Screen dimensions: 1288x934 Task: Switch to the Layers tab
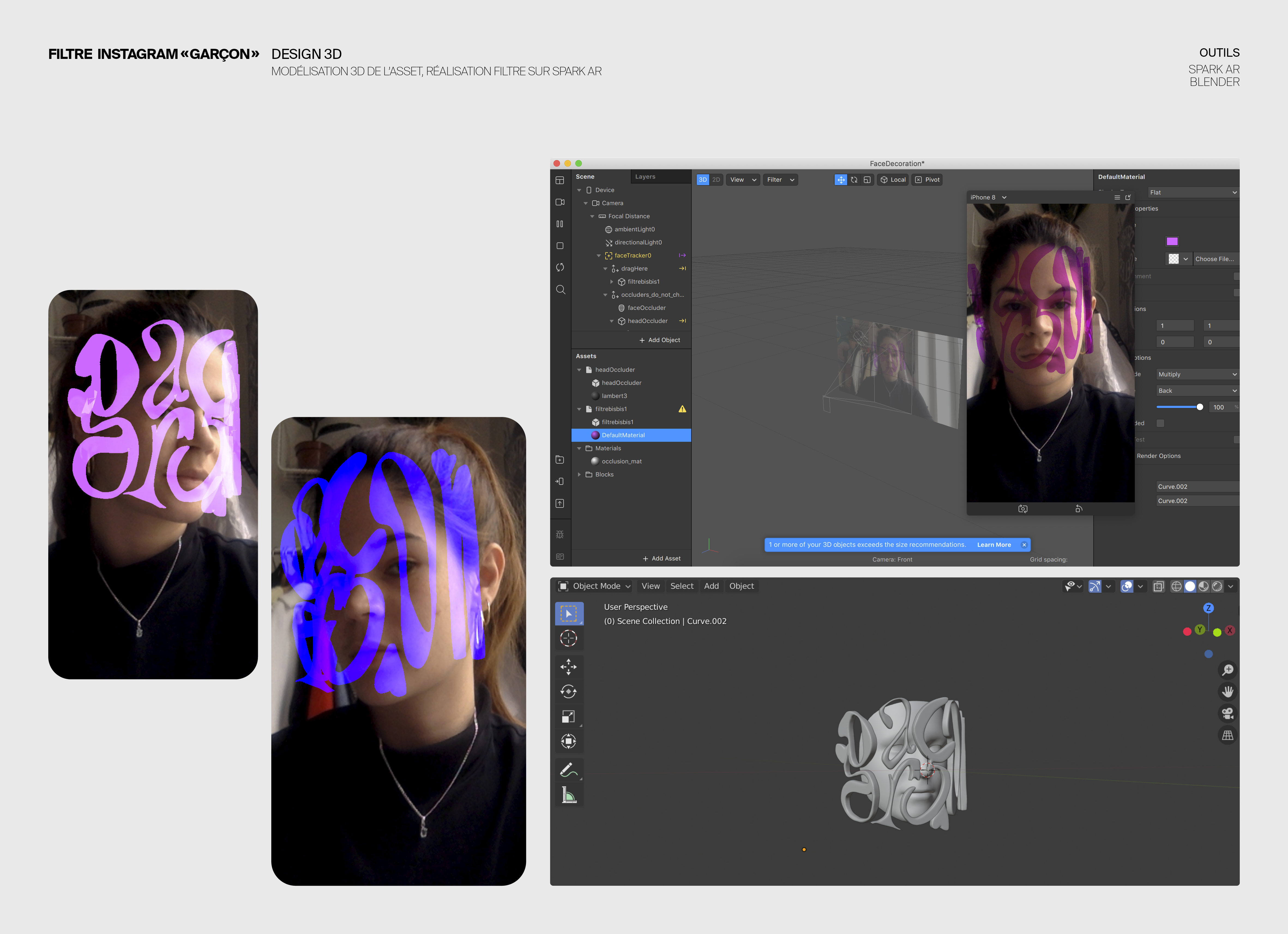(645, 177)
